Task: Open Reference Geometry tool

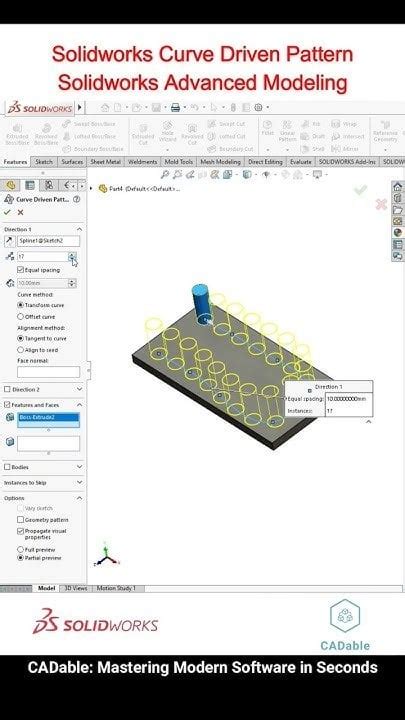Action: tap(385, 131)
